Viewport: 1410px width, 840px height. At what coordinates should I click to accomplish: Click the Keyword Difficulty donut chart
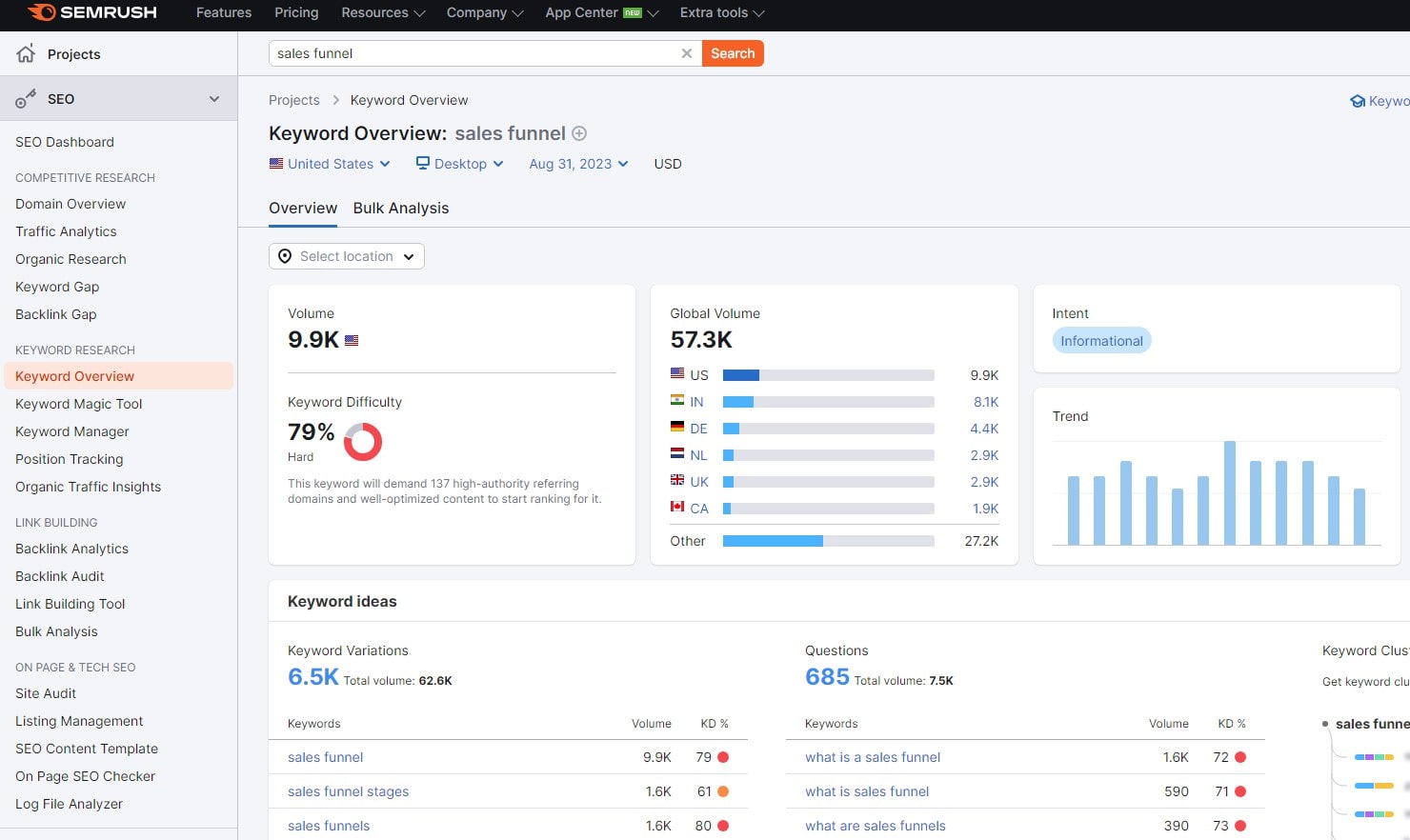tap(362, 442)
